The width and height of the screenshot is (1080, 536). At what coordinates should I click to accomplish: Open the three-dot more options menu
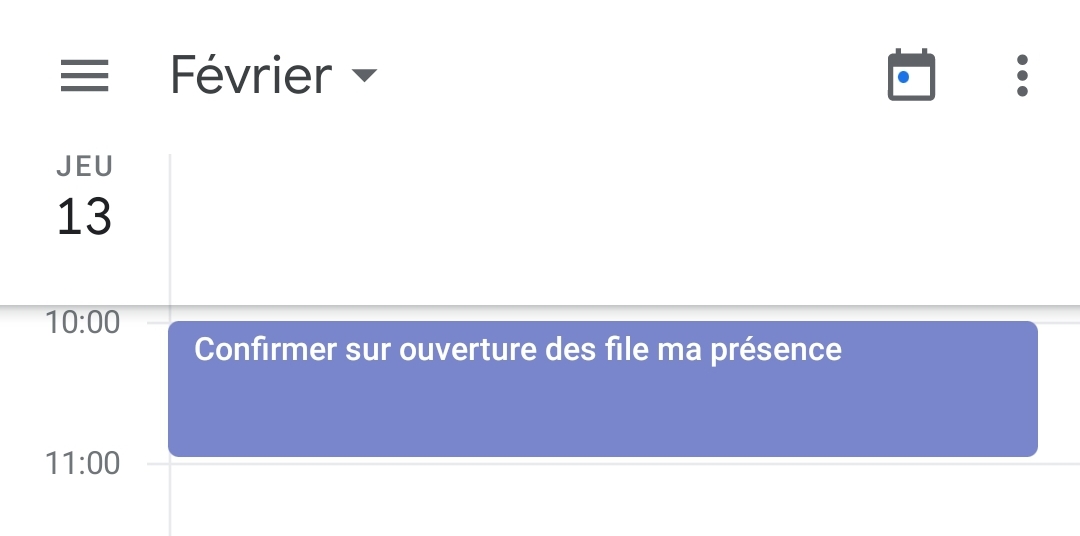[x=1021, y=76]
